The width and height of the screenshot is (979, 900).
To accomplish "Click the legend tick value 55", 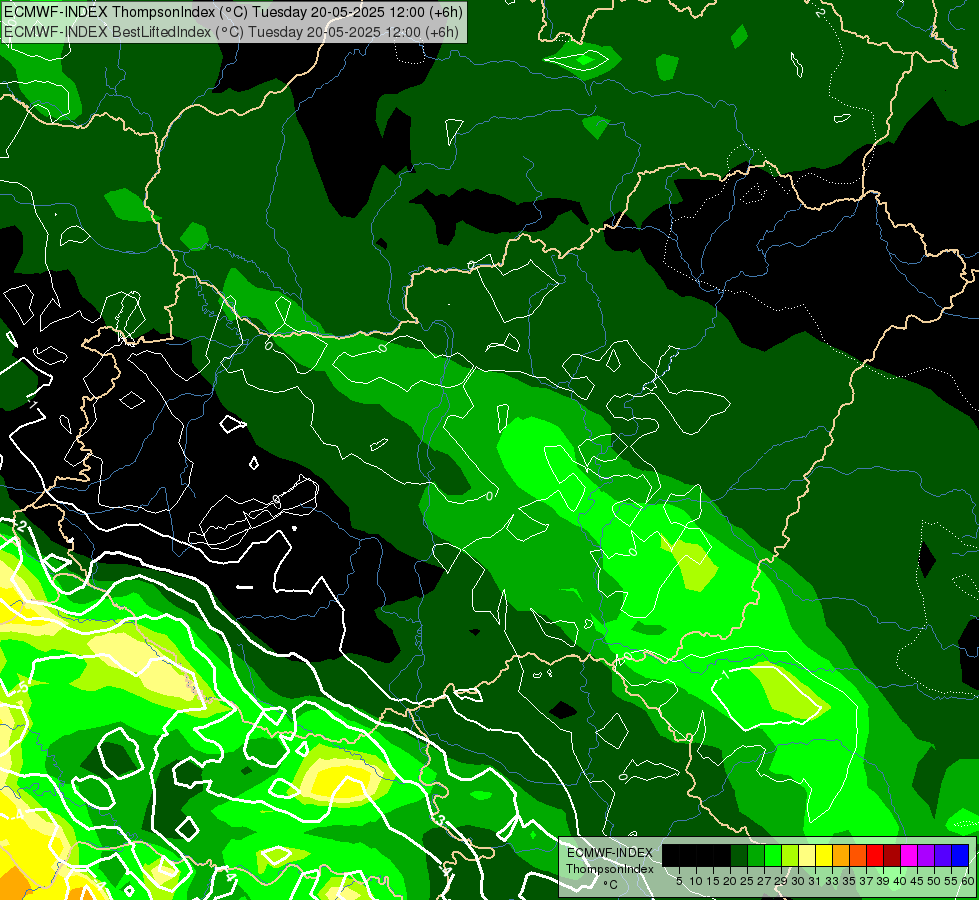I will [x=951, y=881].
